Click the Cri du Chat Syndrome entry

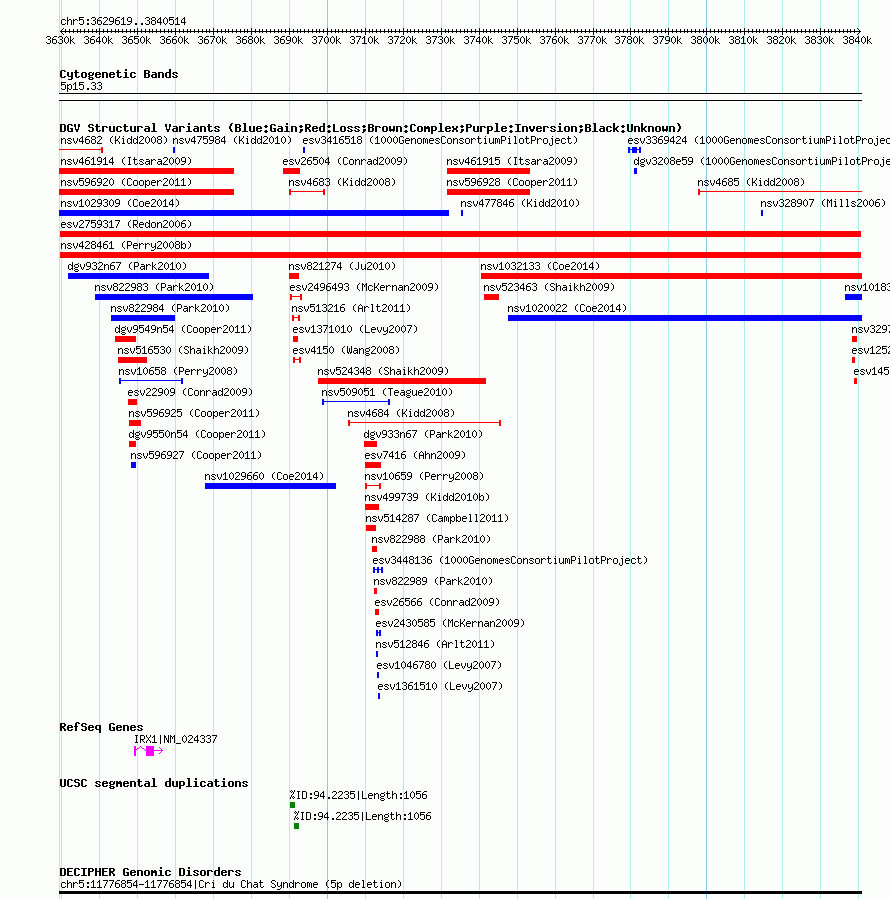(x=231, y=885)
